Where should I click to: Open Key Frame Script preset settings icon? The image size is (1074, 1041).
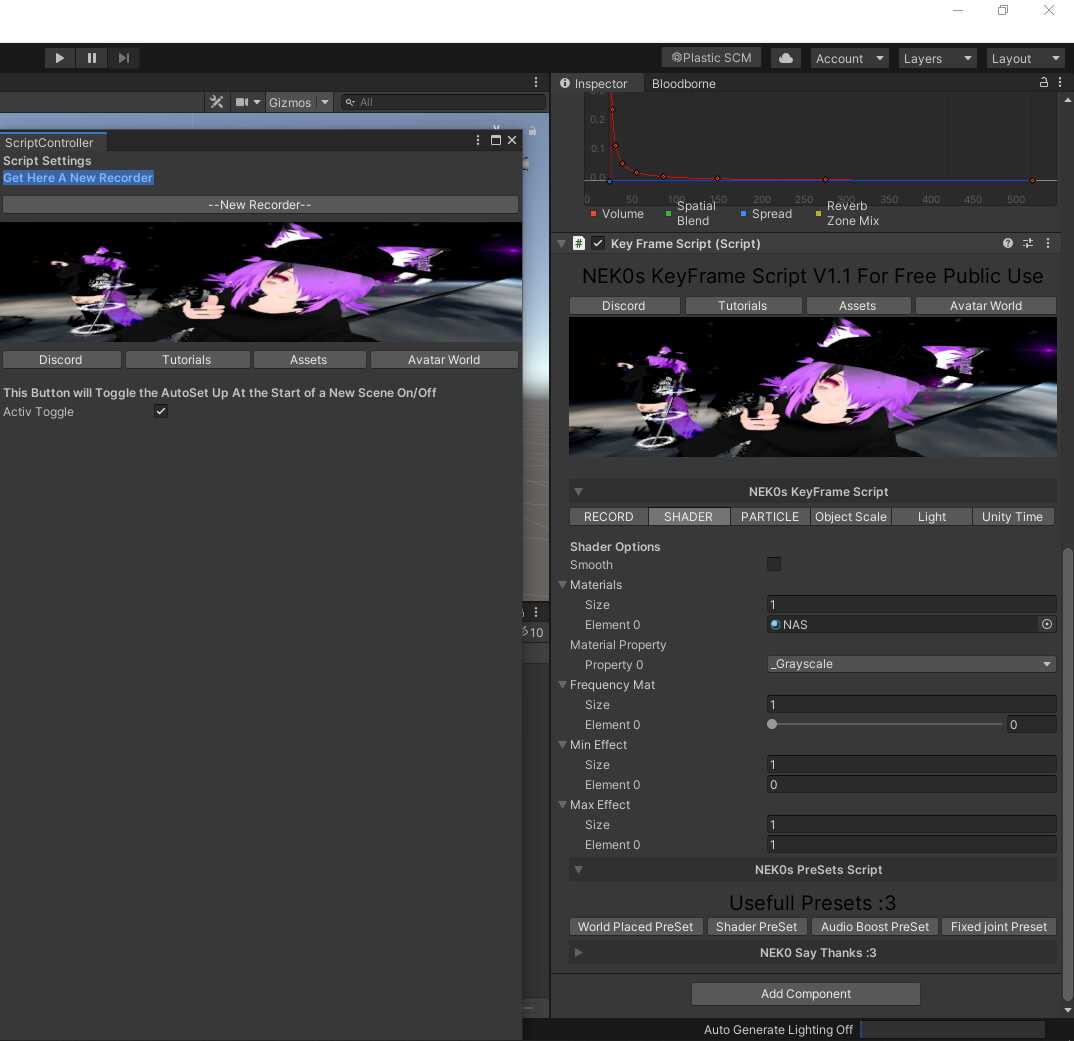(1028, 243)
